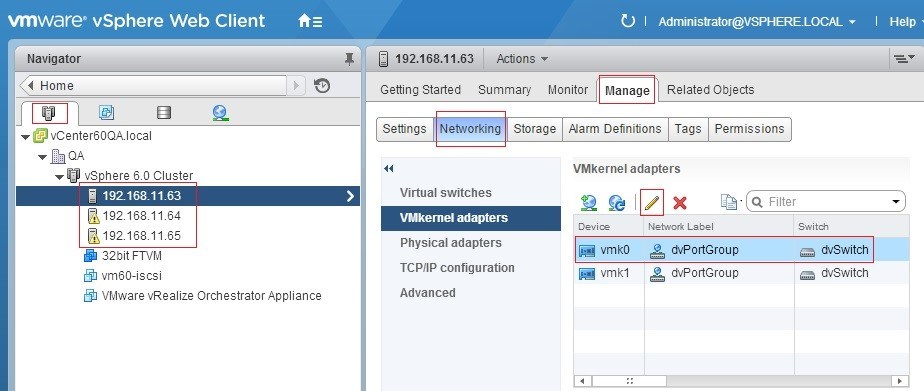Image resolution: width=924 pixels, height=391 pixels.
Task: Click the vSphere 6.0 Cluster icon
Action: point(74,175)
